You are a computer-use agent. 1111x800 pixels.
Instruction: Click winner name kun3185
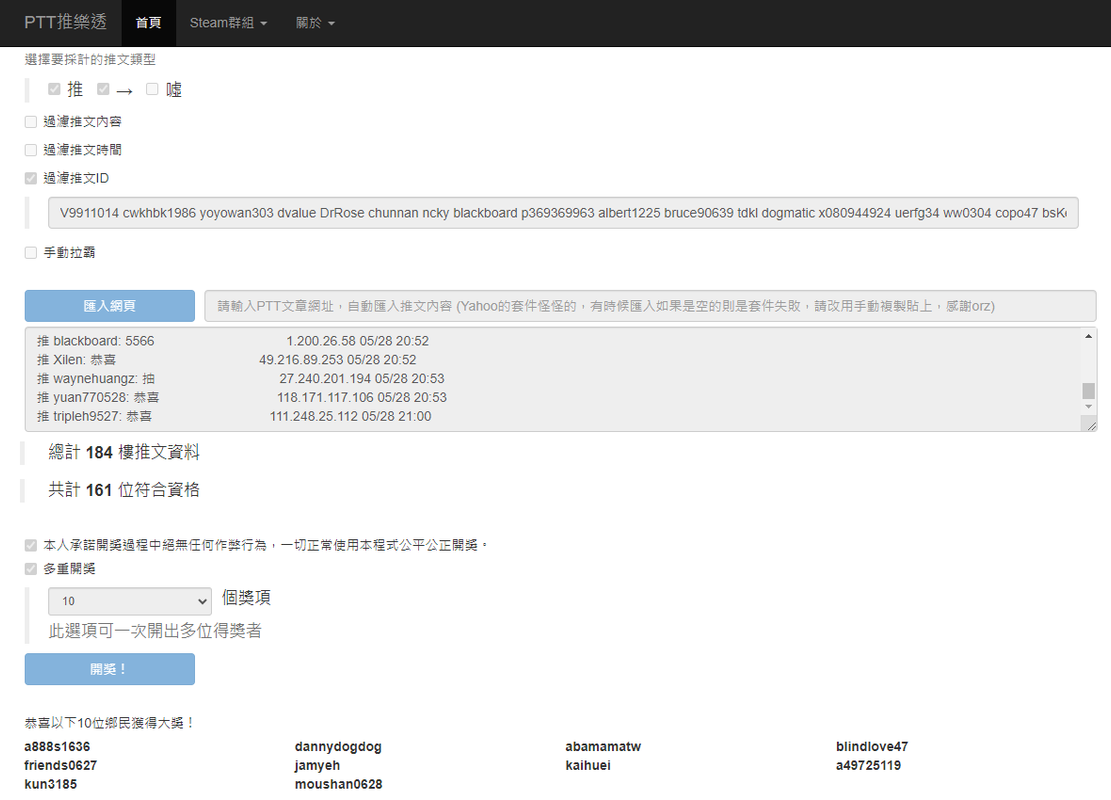50,784
